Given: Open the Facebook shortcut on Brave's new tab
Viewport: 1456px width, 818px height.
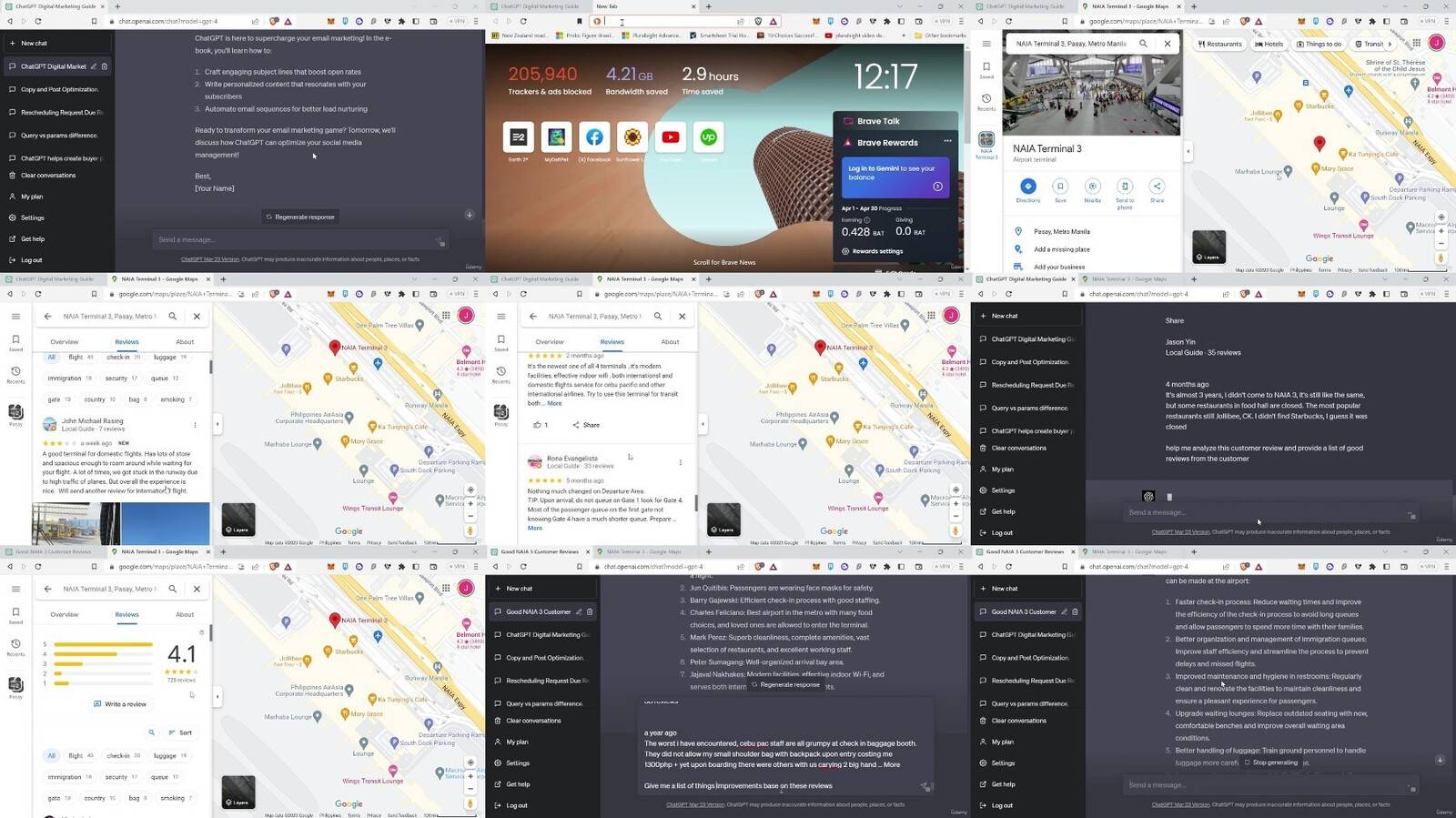Looking at the screenshot, I should 594,137.
